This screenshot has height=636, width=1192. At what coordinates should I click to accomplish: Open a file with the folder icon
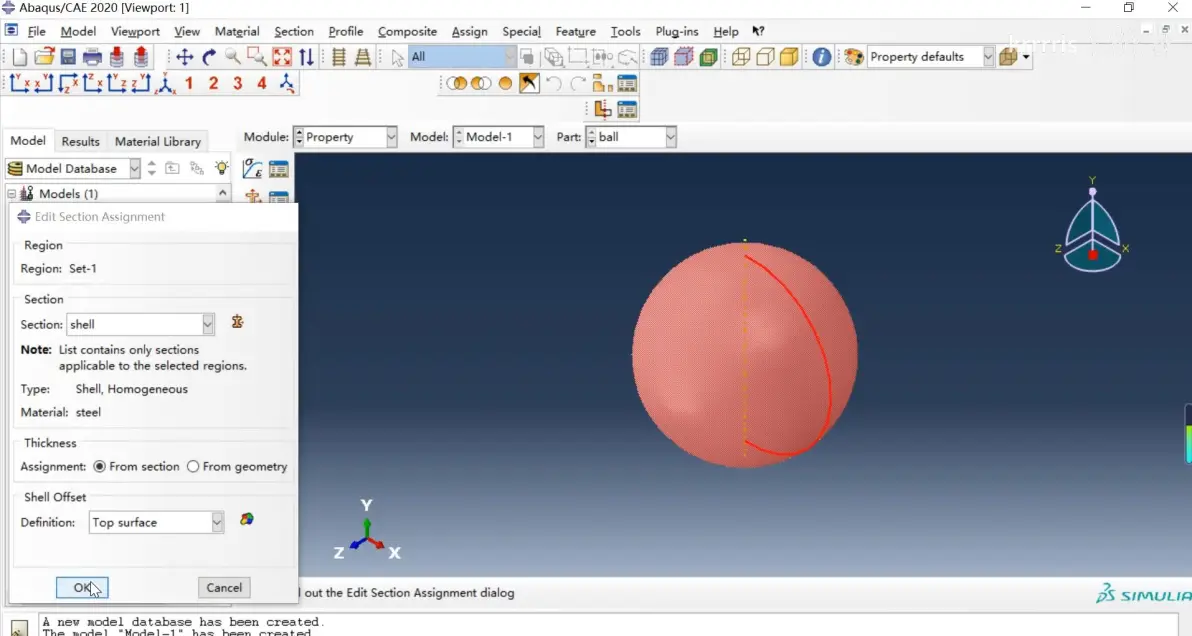[44, 57]
